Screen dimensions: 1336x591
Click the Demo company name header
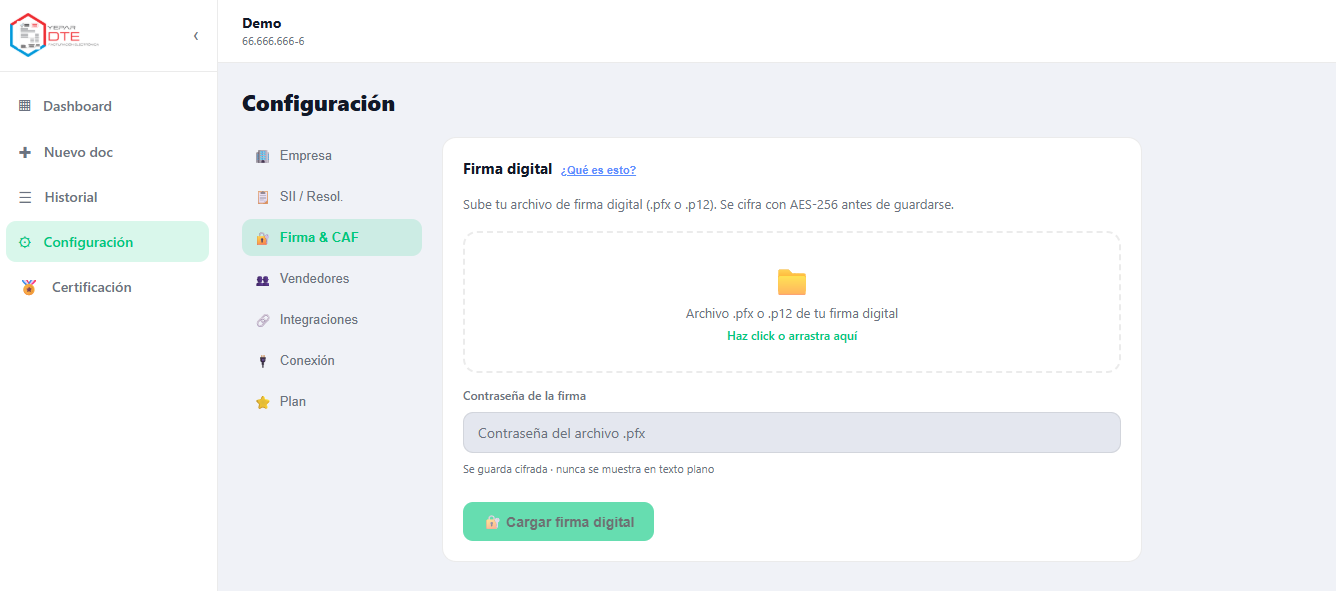tap(262, 23)
